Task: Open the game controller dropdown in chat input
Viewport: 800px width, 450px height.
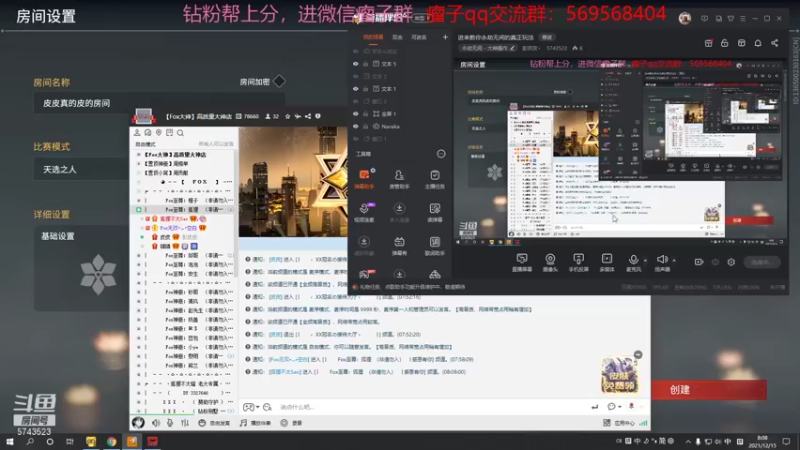Action: [251, 407]
